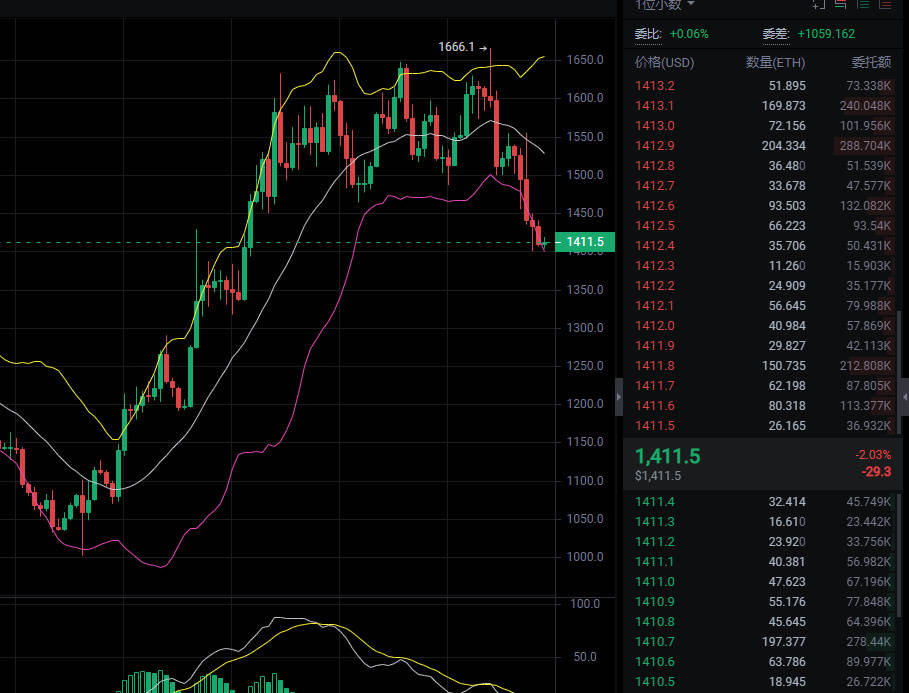Open the 1位小数 decimal precision dropdown

tap(665, 5)
